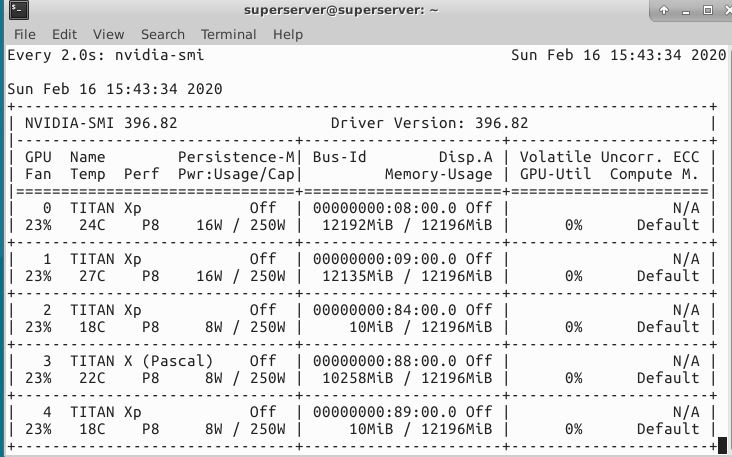
Task: Click temperature '27C' for GPU 1
Action: click(x=92, y=276)
